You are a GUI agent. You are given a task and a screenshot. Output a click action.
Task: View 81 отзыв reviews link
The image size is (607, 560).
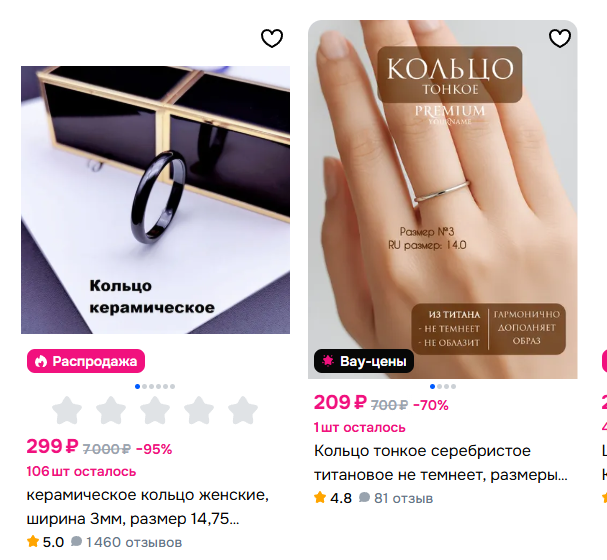(x=403, y=498)
